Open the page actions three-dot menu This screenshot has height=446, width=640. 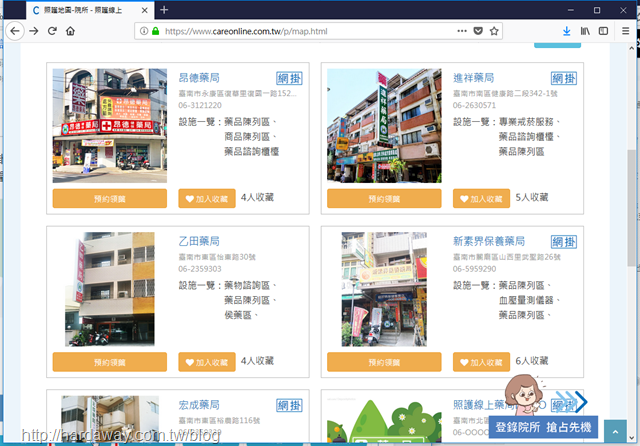pyautogui.click(x=462, y=31)
